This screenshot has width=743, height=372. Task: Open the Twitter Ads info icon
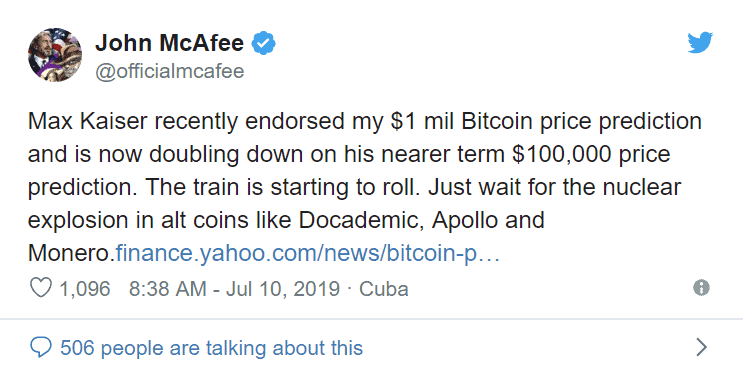point(701,287)
